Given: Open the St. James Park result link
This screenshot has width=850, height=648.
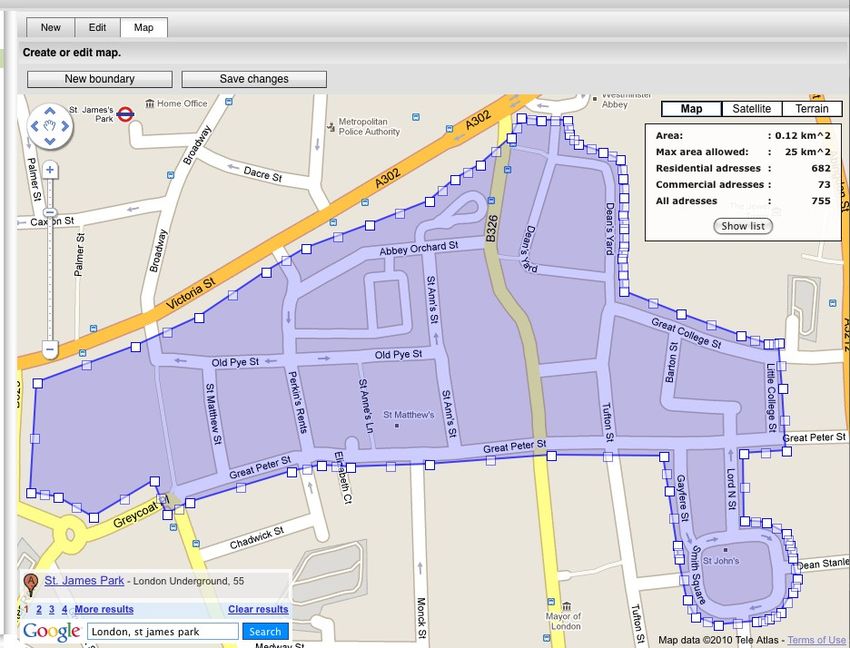Looking at the screenshot, I should (84, 580).
